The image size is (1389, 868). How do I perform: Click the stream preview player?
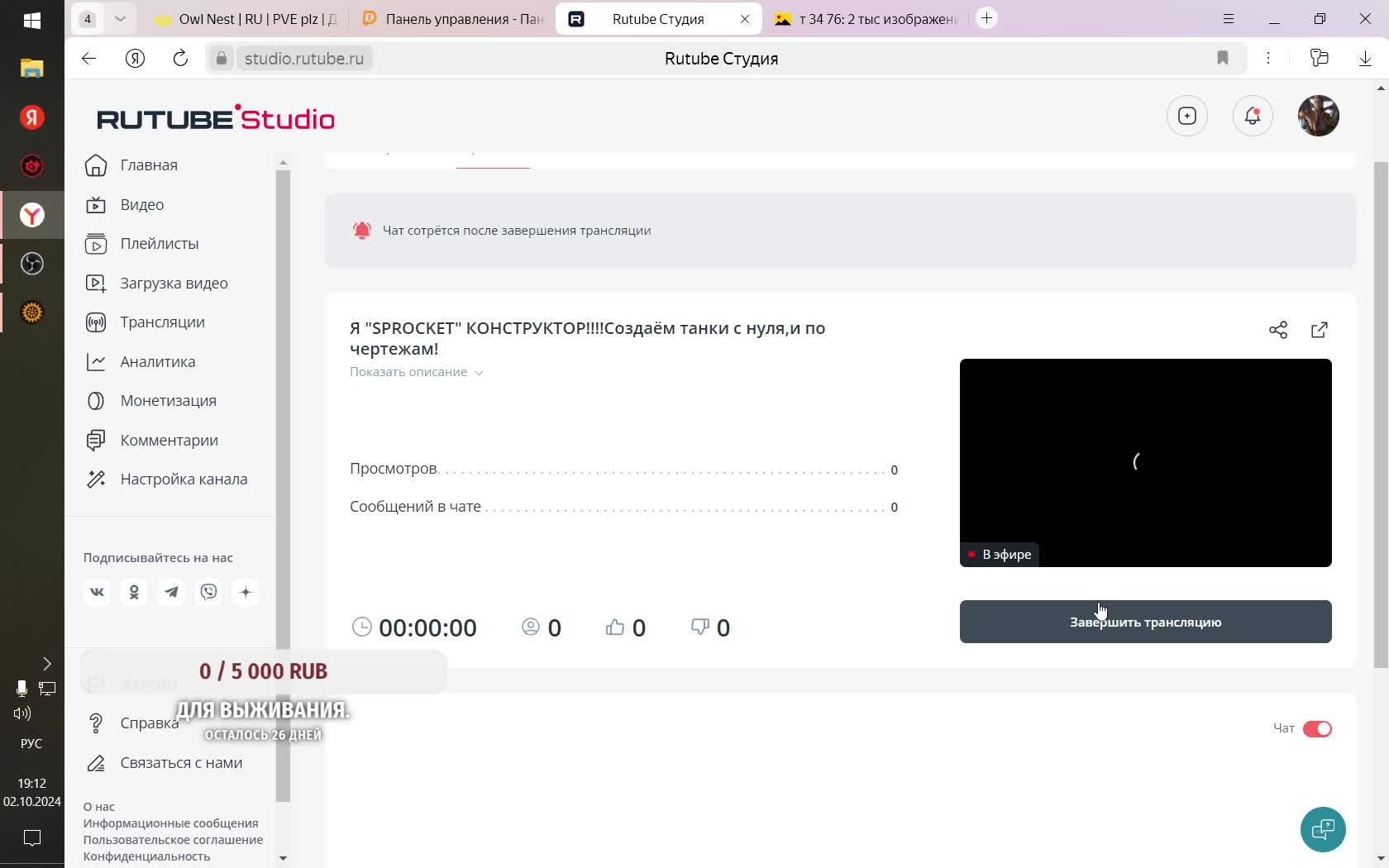point(1145,463)
